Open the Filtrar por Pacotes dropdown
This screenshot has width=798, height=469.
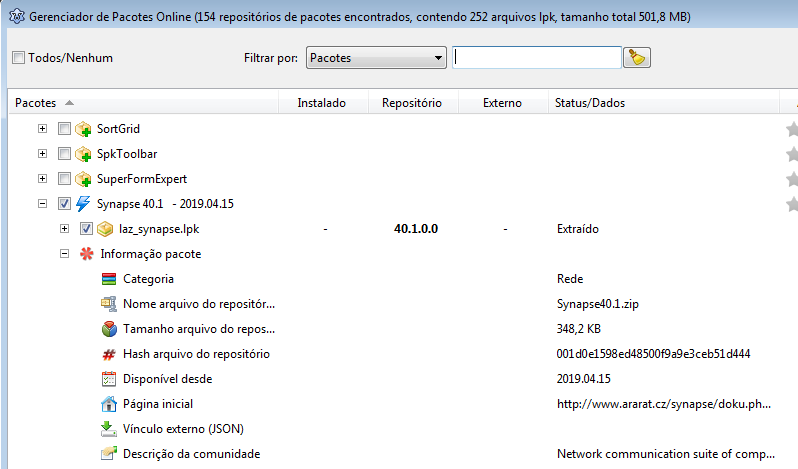click(x=376, y=57)
